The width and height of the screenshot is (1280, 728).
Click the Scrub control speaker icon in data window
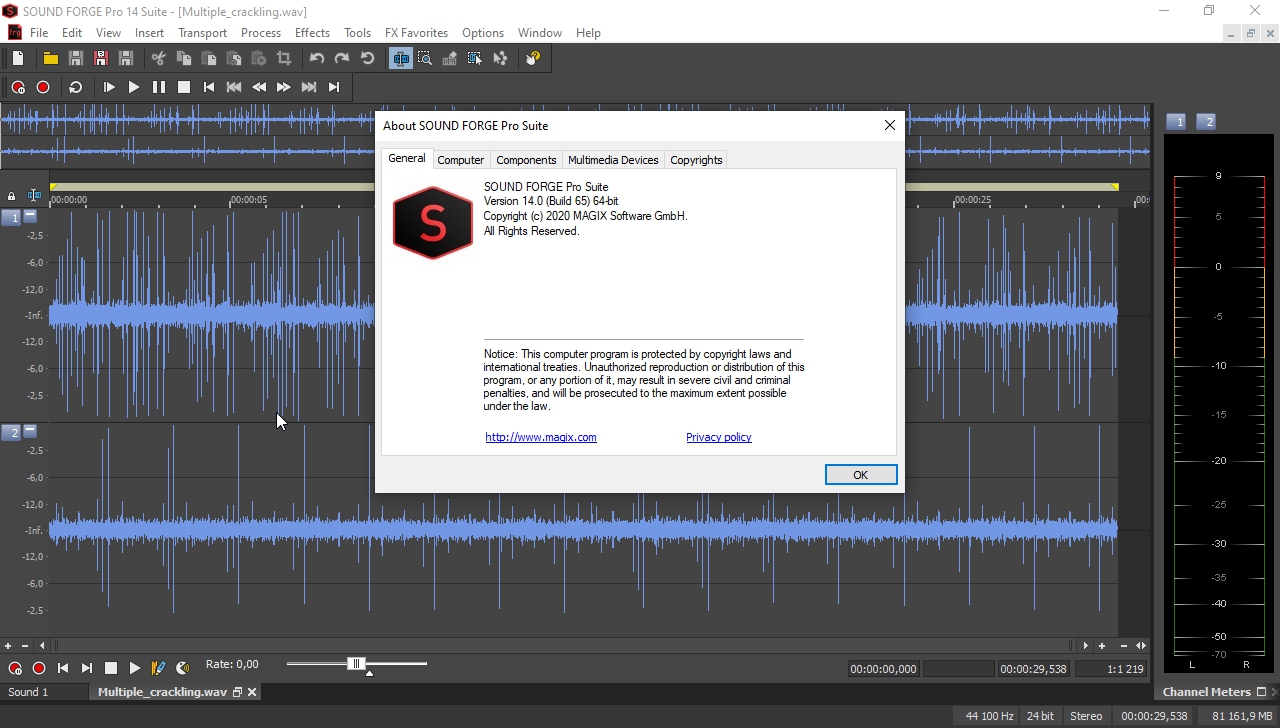[182, 668]
